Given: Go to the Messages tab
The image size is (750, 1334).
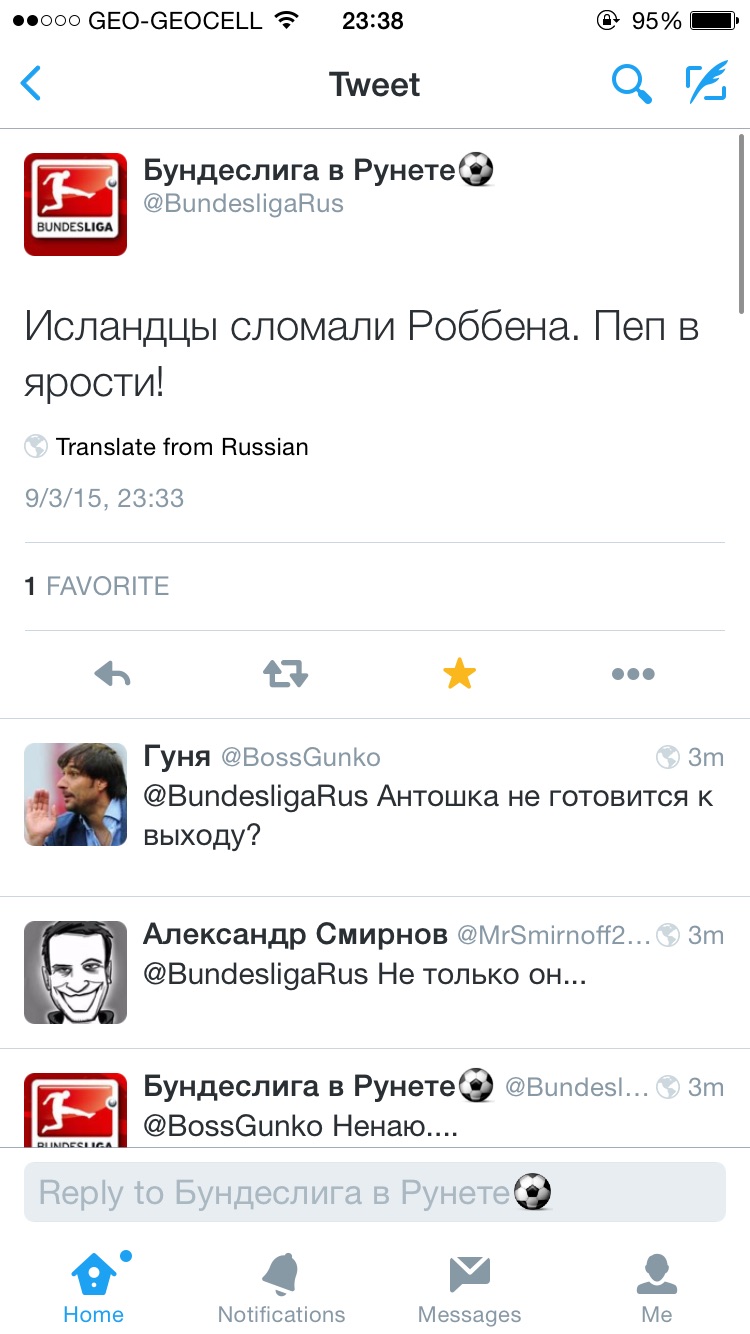Looking at the screenshot, I should pyautogui.click(x=469, y=1287).
